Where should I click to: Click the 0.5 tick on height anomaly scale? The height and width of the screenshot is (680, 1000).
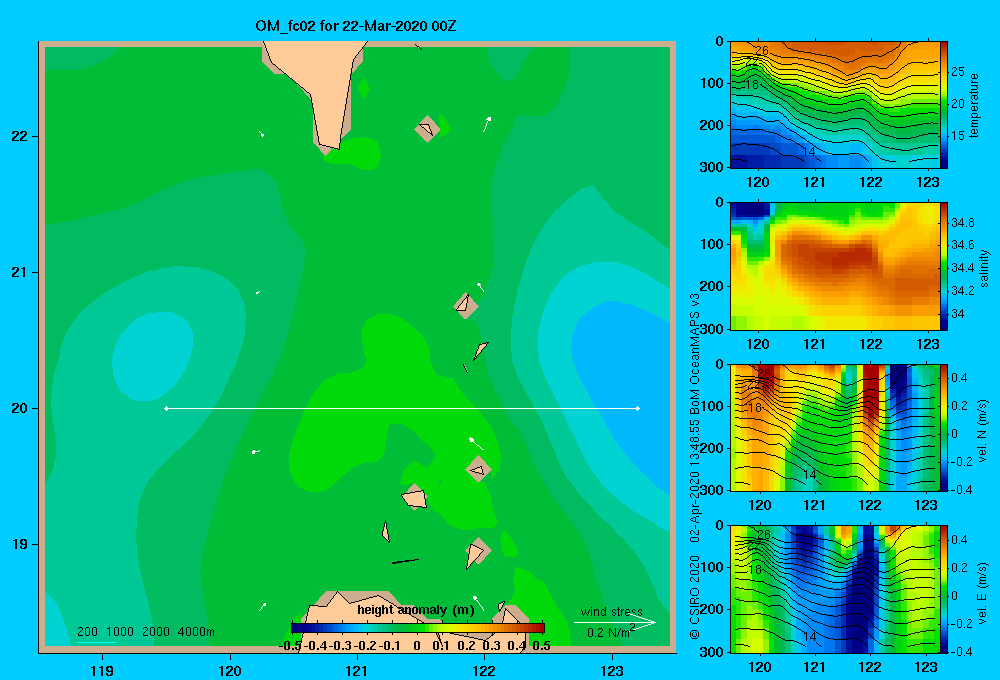pos(541,646)
